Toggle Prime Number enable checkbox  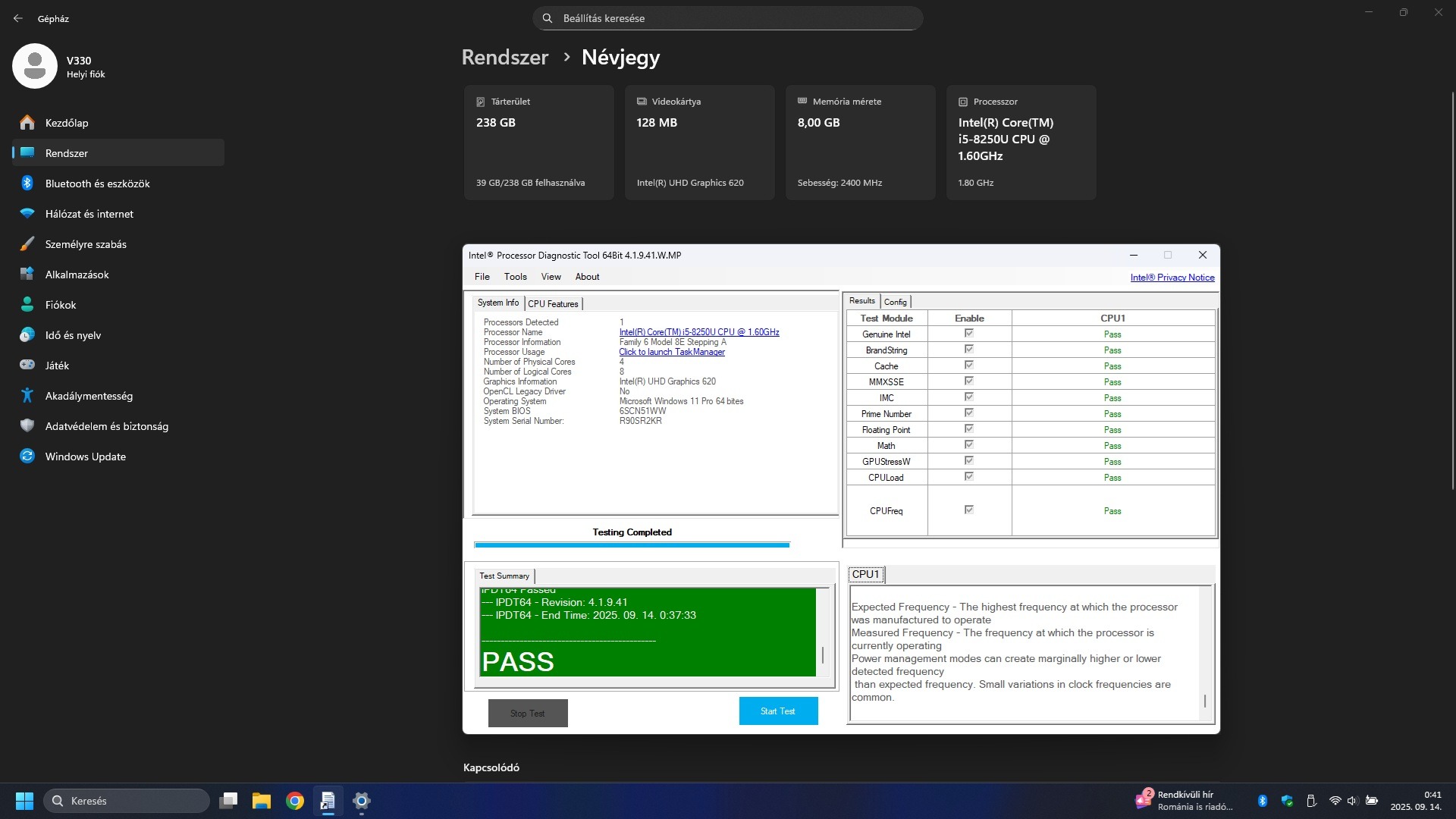click(968, 413)
